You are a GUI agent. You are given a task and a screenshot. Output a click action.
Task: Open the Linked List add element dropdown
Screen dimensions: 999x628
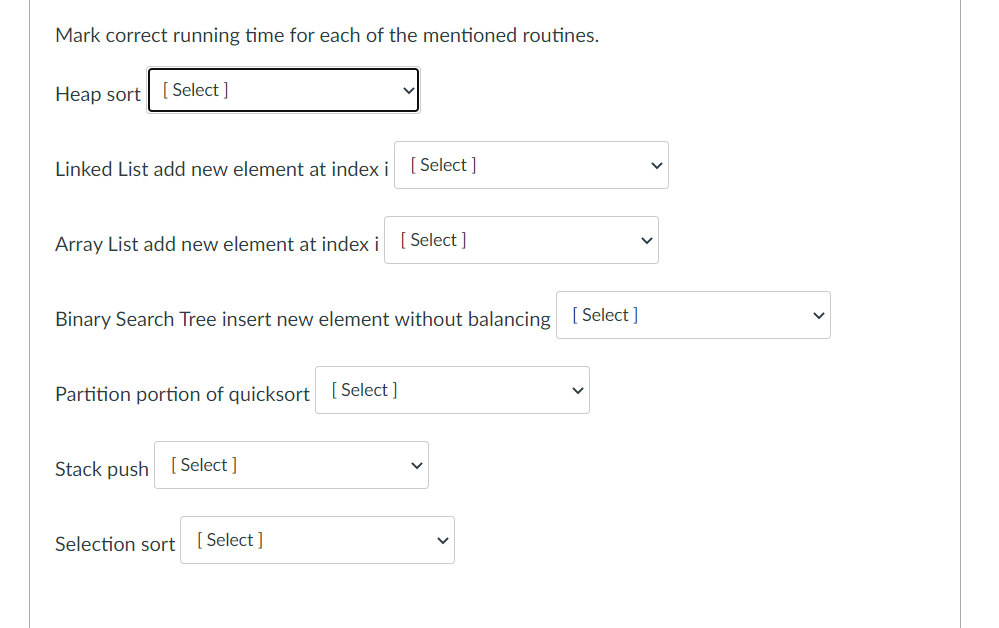click(x=531, y=165)
